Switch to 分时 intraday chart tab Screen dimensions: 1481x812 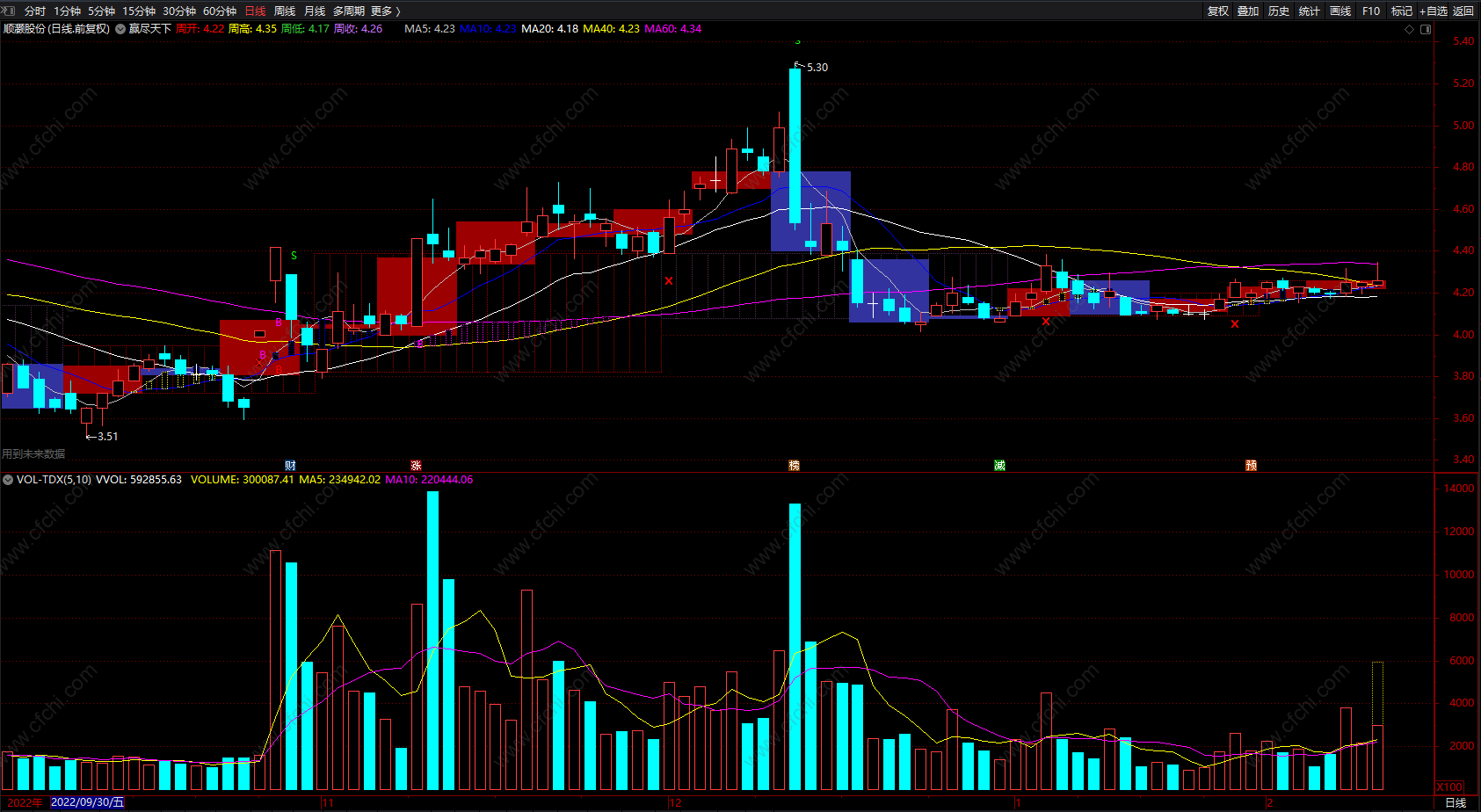coord(35,11)
